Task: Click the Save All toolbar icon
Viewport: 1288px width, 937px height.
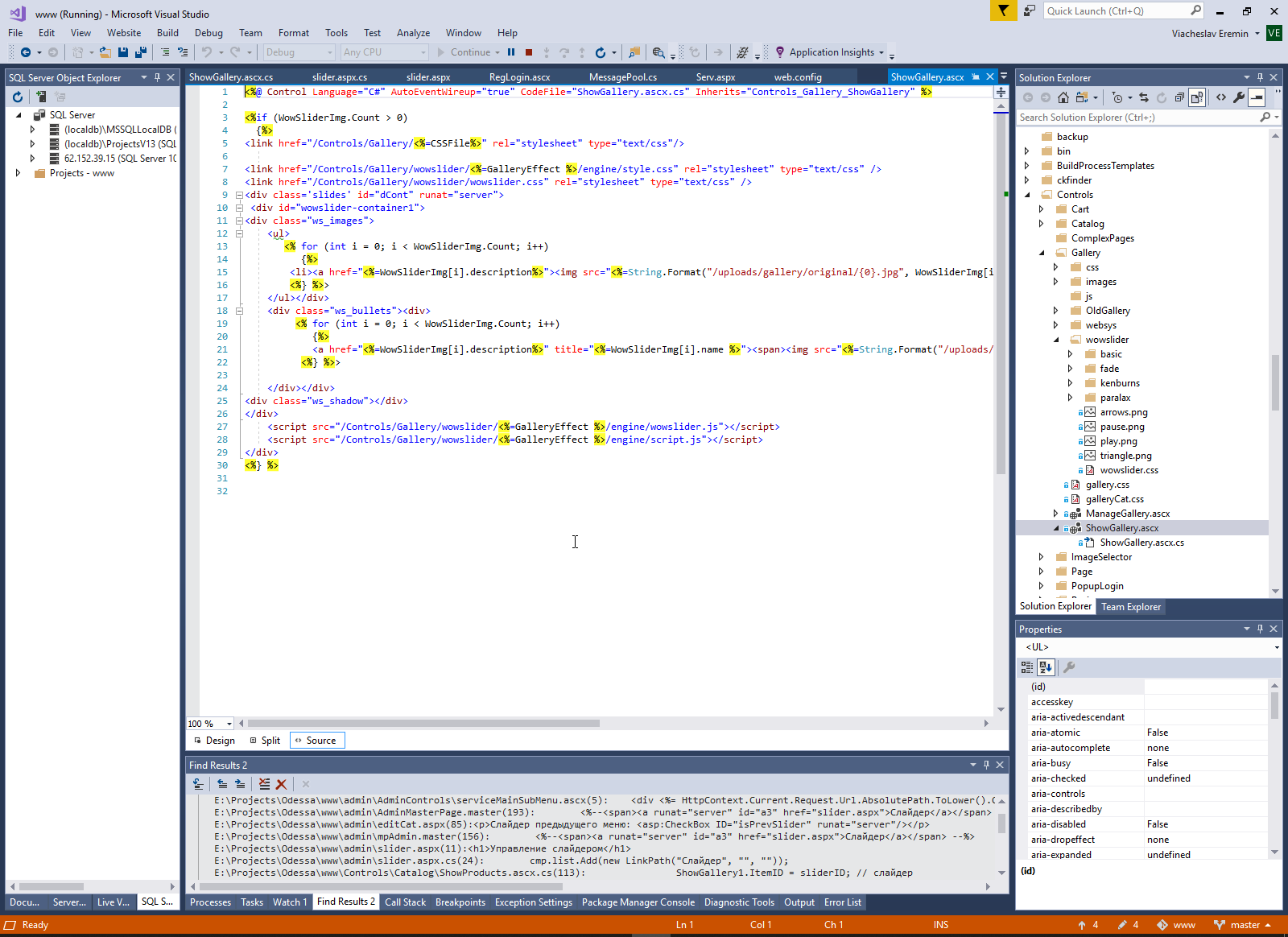Action: click(140, 52)
